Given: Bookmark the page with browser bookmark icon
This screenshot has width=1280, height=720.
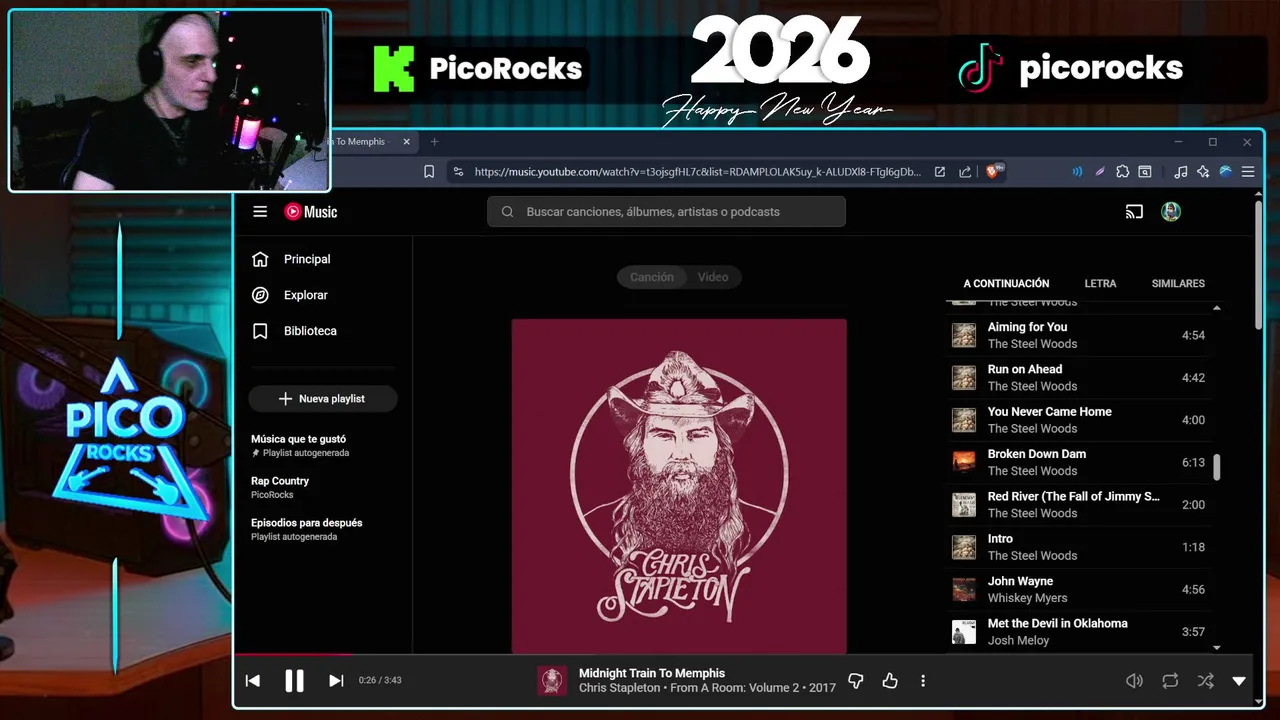Looking at the screenshot, I should coord(429,172).
